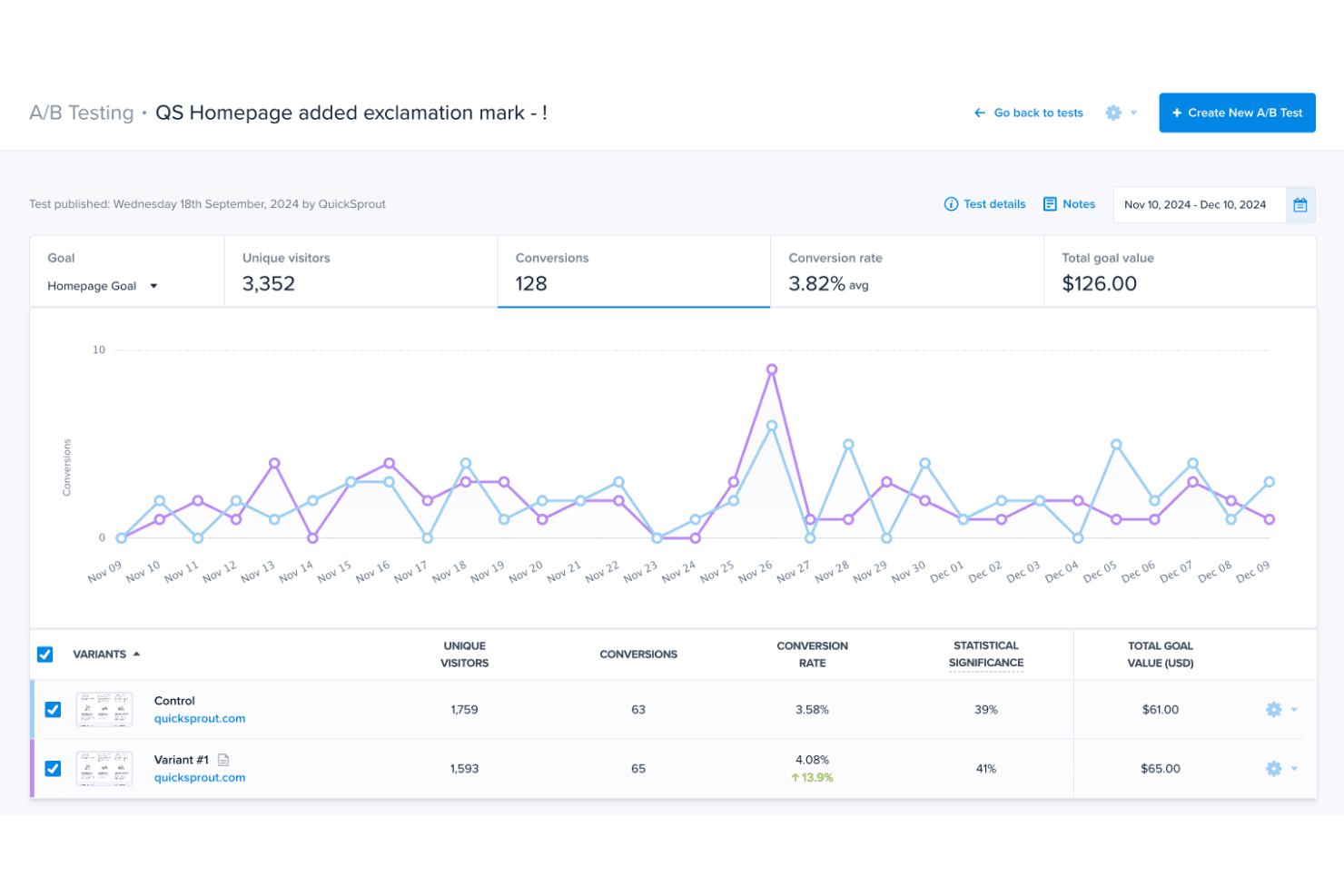Viewport: 1344px width, 896px height.
Task: Click the 1,759 unique visitors cell
Action: coord(464,709)
